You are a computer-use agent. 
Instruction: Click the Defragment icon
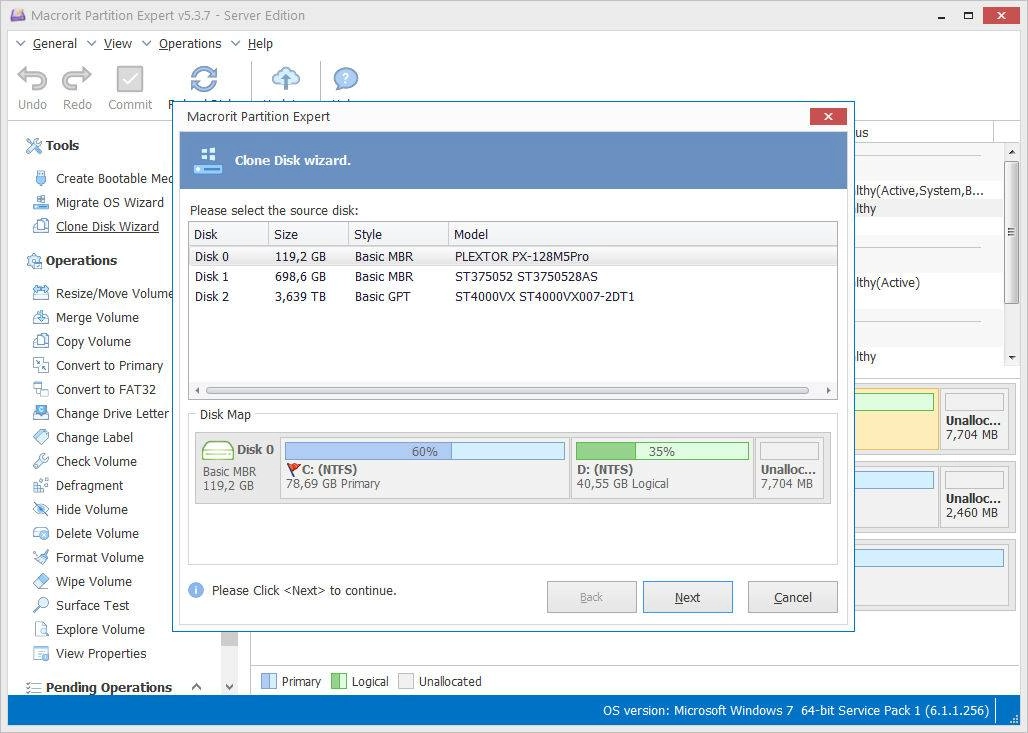(x=41, y=485)
